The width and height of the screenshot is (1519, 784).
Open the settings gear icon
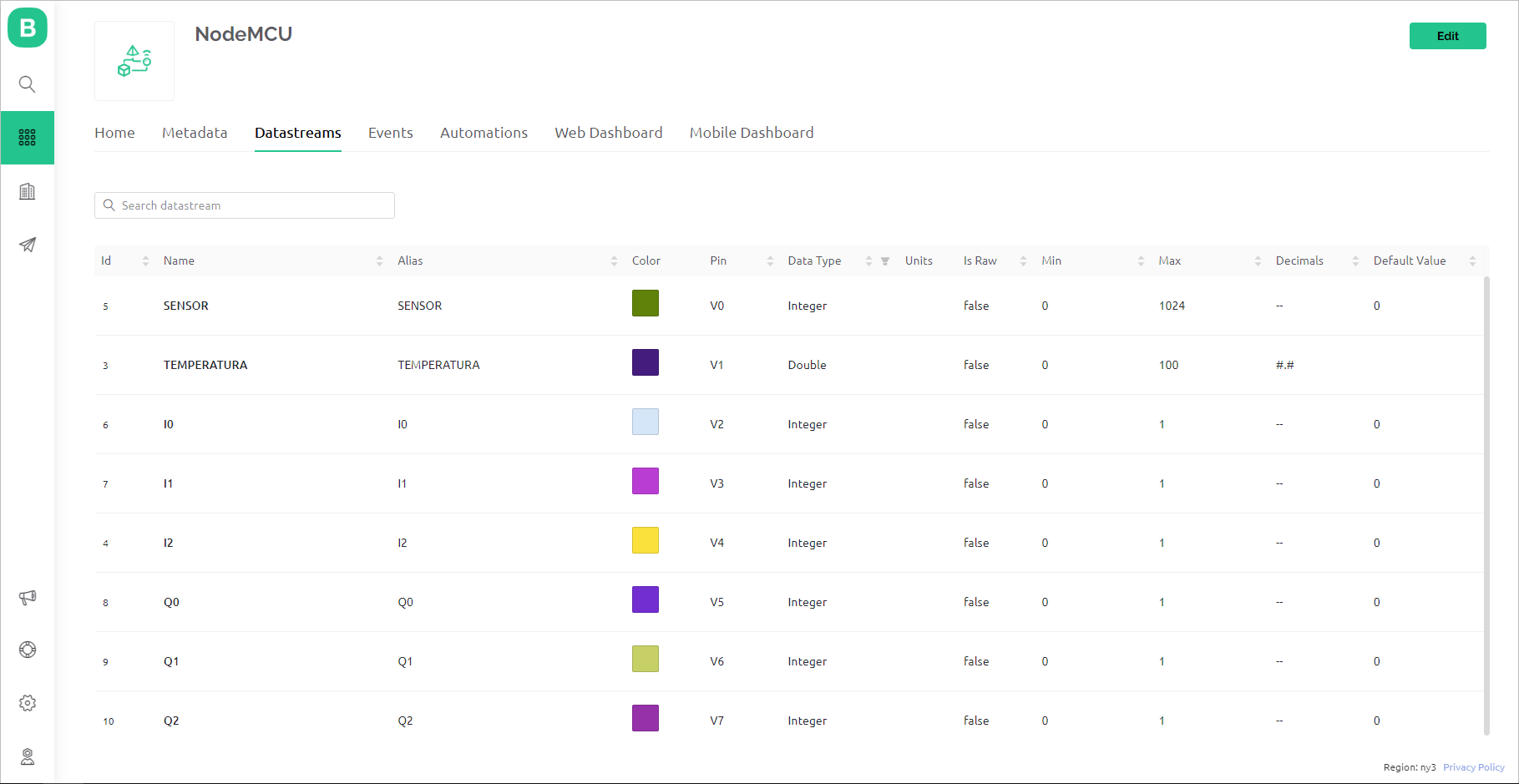pos(28,703)
